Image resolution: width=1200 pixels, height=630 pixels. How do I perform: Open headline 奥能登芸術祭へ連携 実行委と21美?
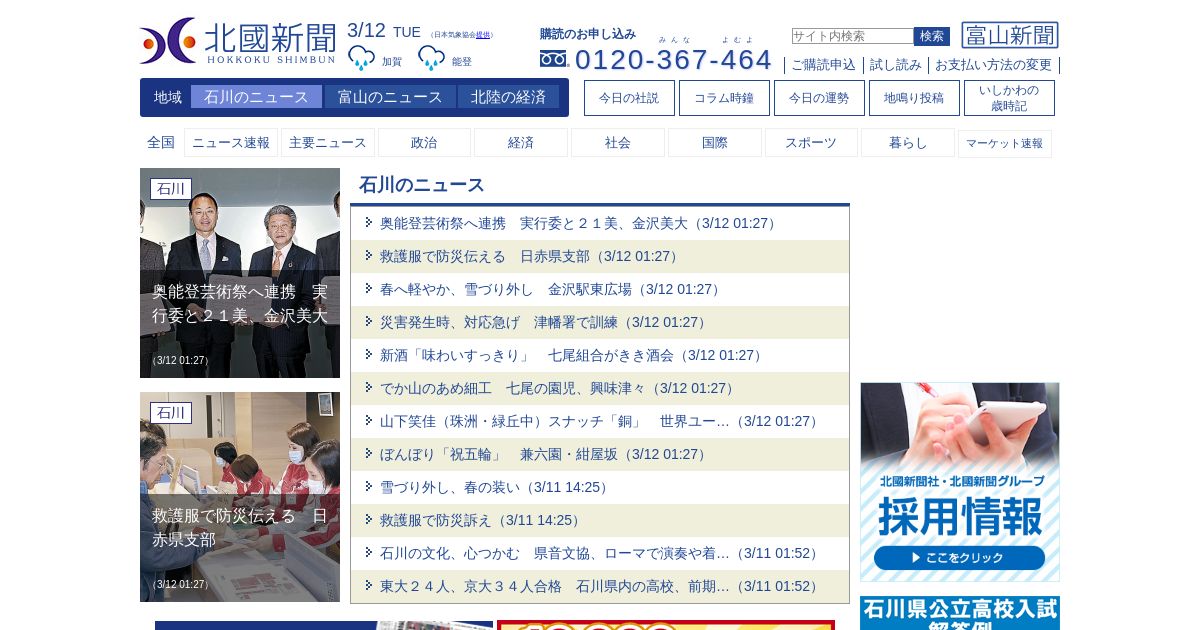point(579,223)
